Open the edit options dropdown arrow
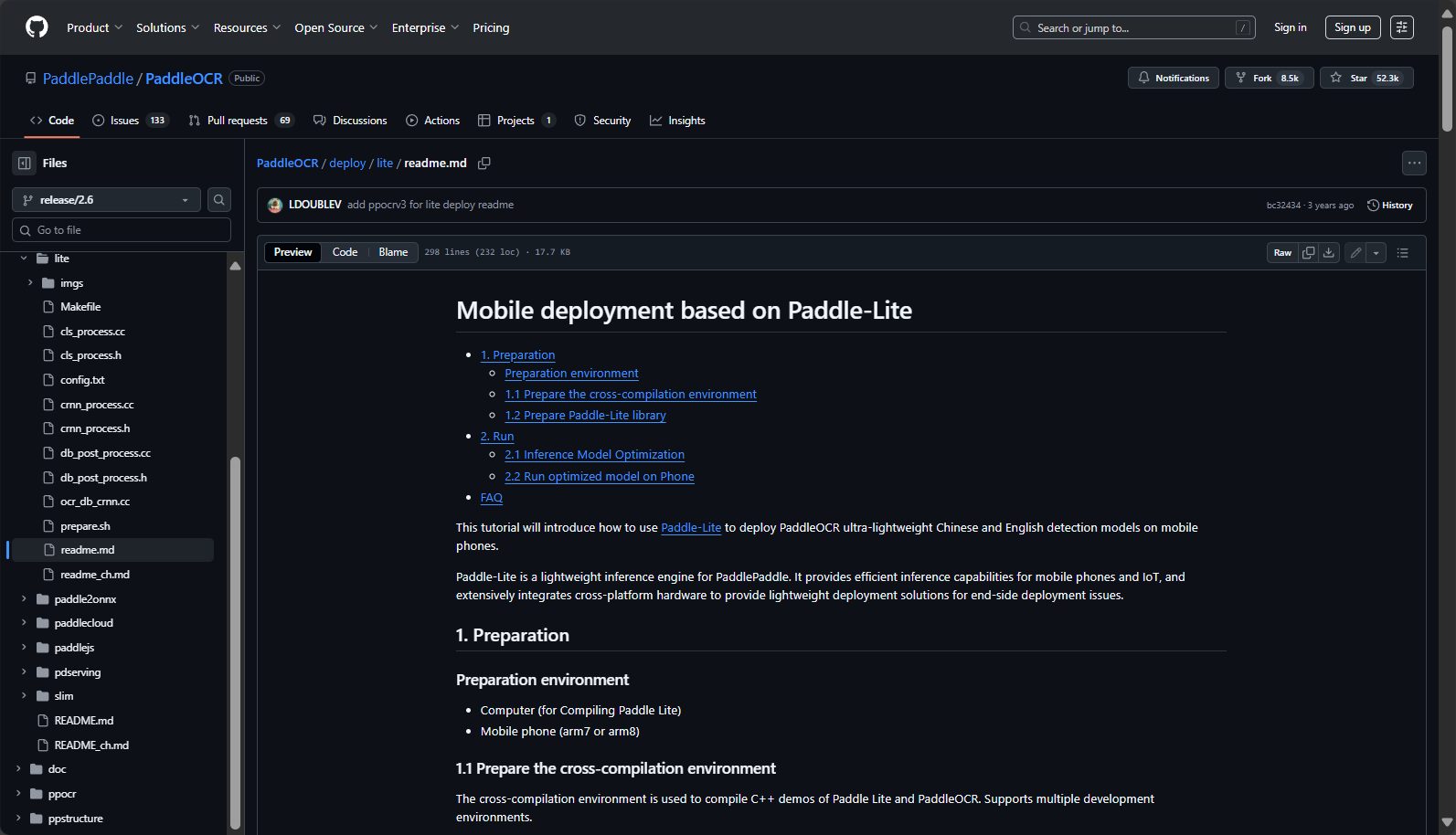This screenshot has width=1456, height=835. pos(1376,253)
